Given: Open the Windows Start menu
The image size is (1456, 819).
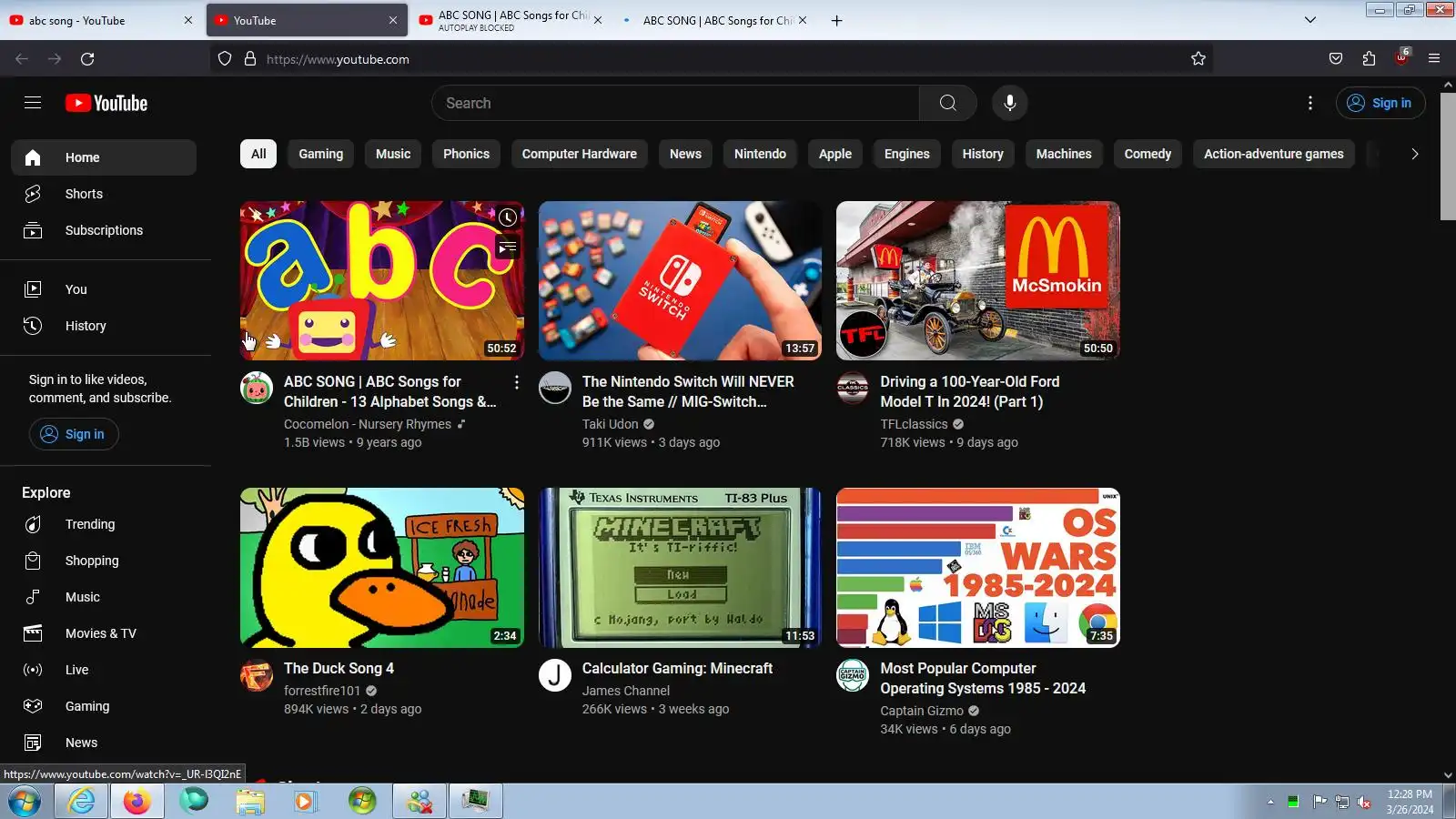Looking at the screenshot, I should coord(25,802).
